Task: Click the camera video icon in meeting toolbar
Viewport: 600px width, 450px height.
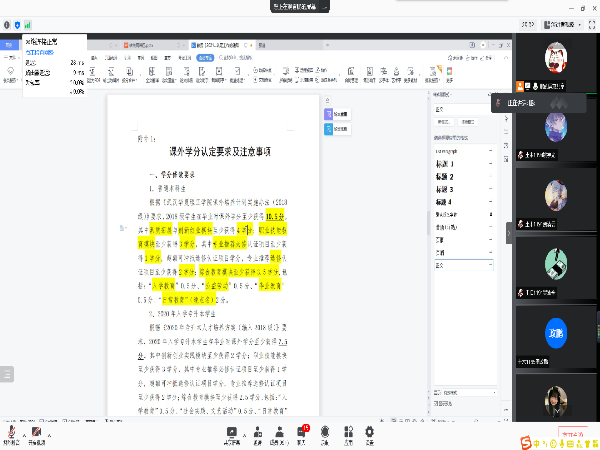Action: [x=36, y=431]
